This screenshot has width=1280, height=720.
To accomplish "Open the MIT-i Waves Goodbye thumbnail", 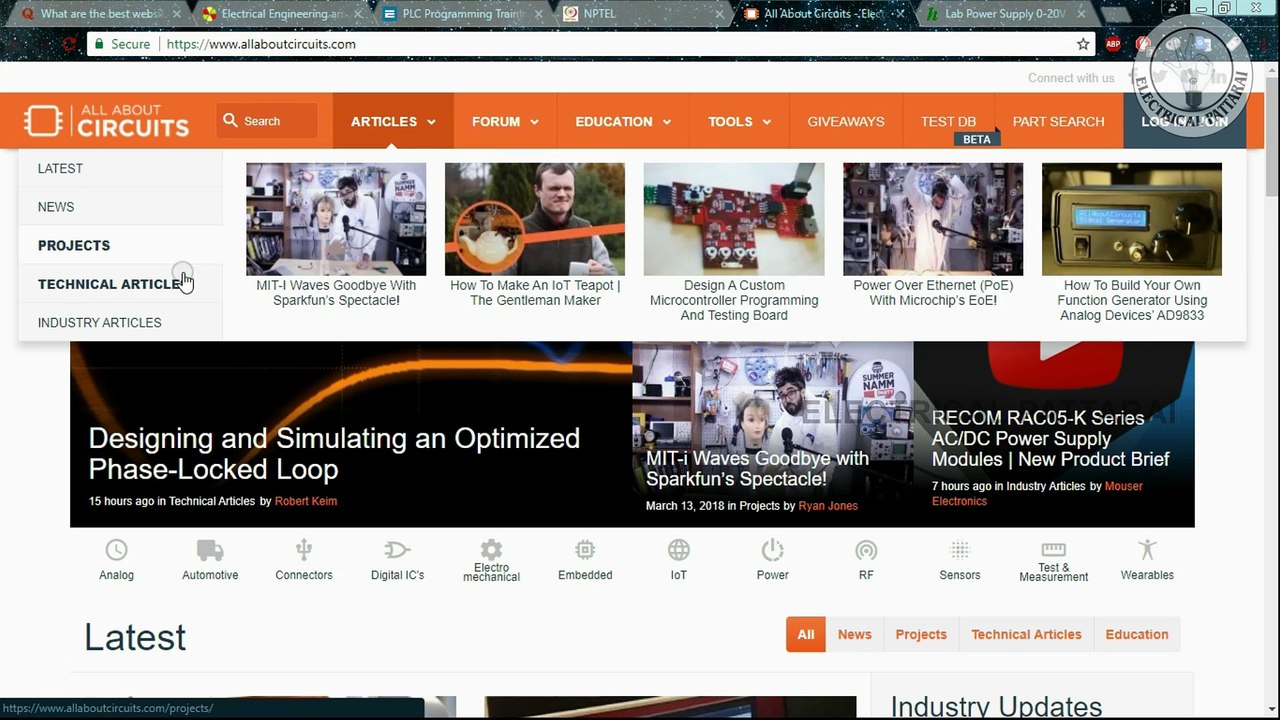I will point(336,219).
